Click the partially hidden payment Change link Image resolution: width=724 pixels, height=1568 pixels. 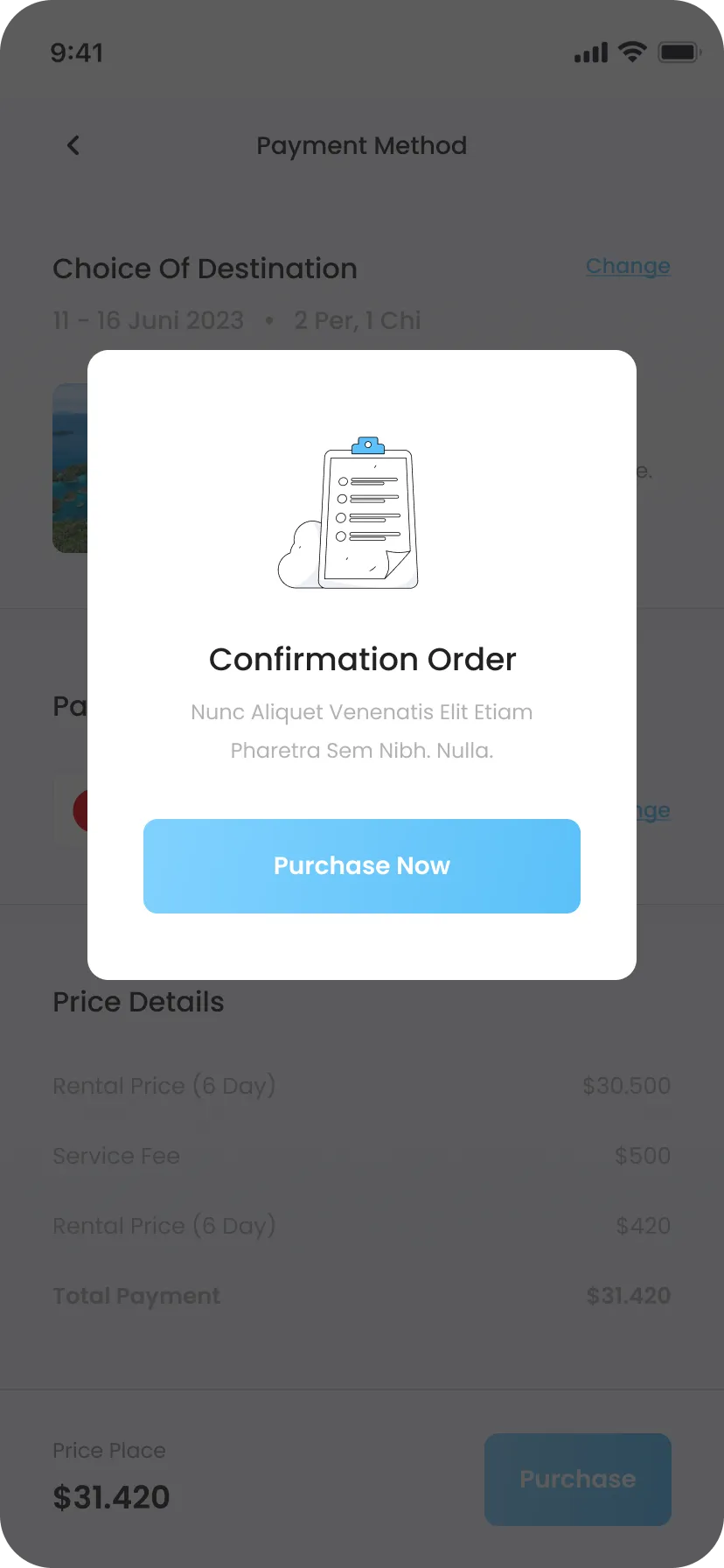coord(654,810)
